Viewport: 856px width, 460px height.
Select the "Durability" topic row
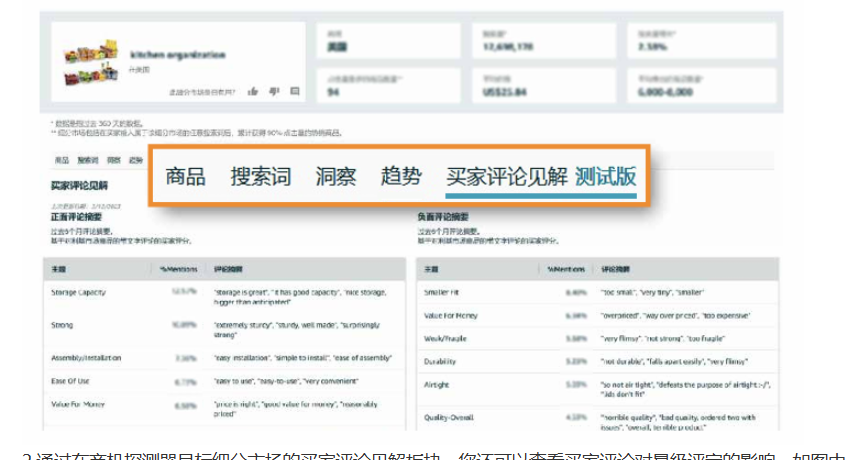(597, 361)
